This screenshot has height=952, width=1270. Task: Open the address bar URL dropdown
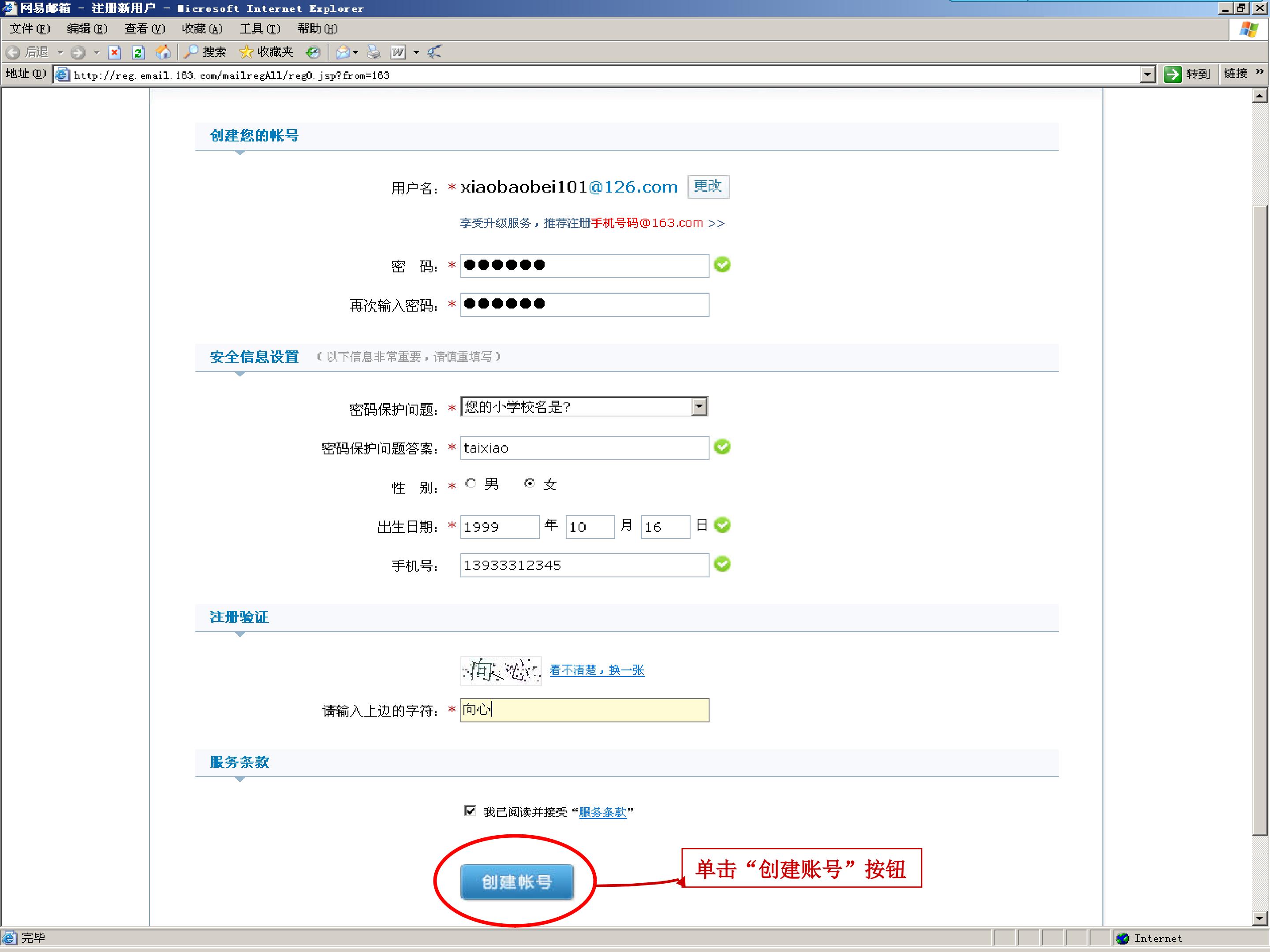(x=1147, y=74)
